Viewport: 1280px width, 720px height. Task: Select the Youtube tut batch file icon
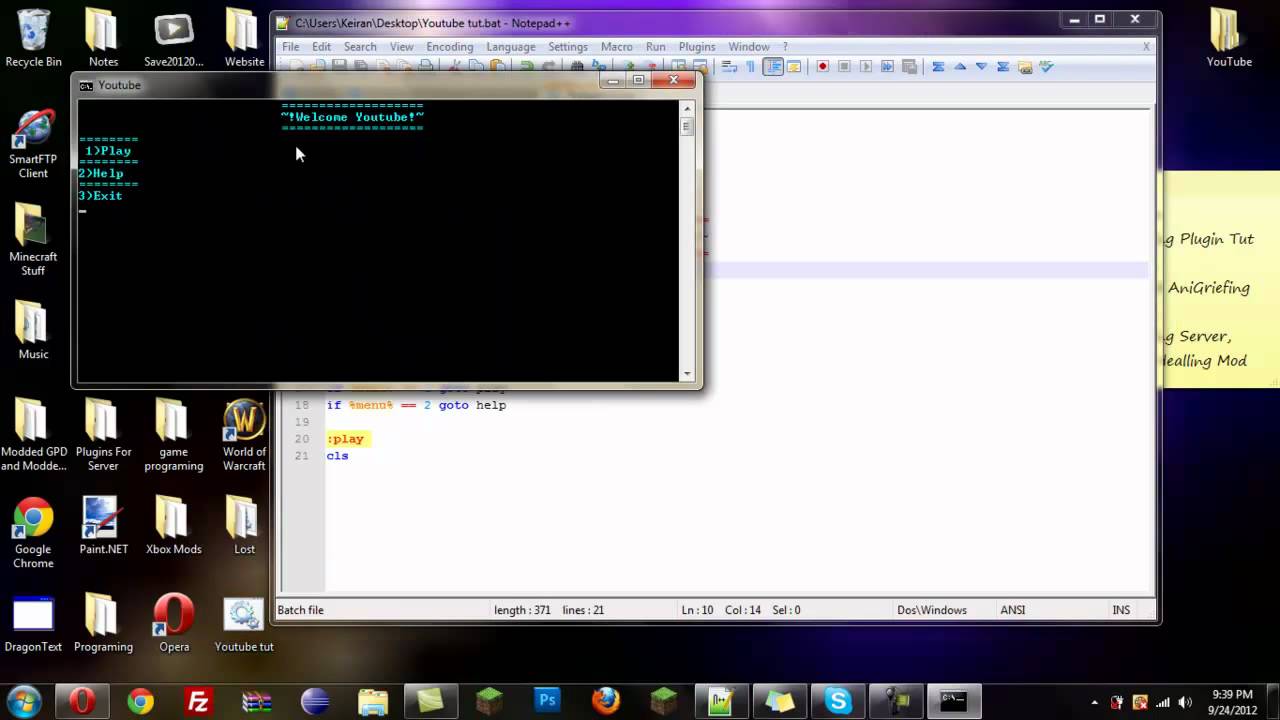point(244,624)
